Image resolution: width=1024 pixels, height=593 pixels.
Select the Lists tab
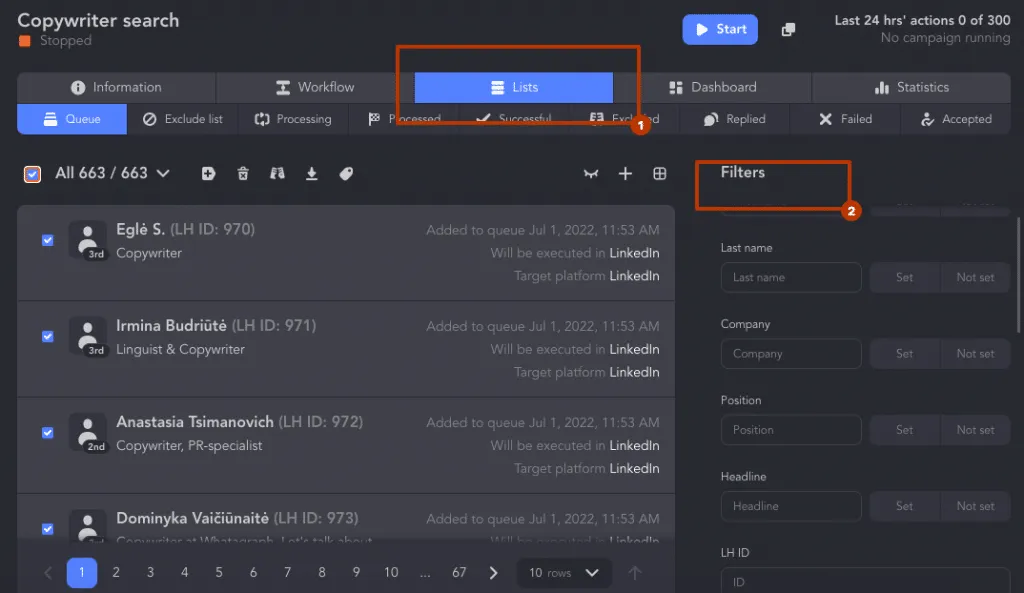513,87
